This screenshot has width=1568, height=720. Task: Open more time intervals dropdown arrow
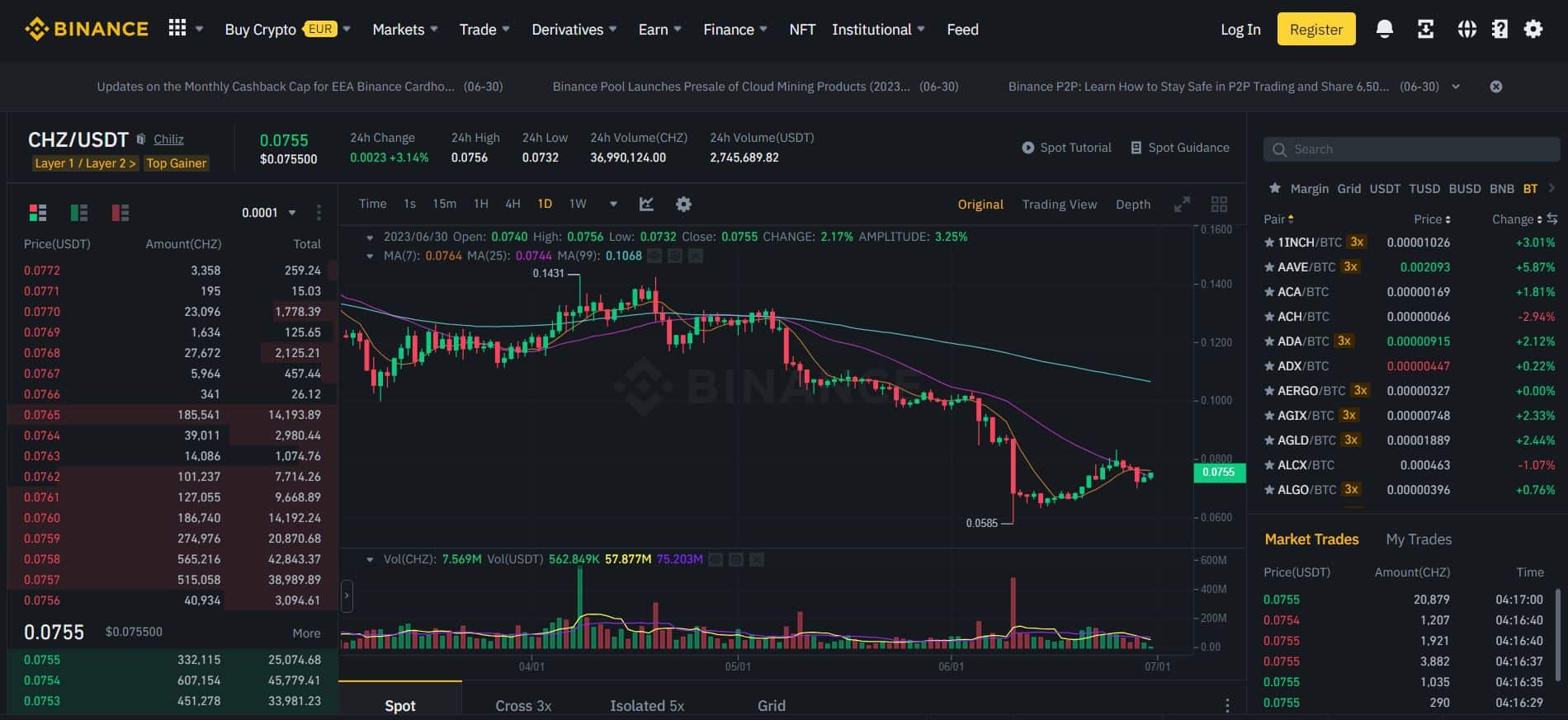click(x=613, y=204)
